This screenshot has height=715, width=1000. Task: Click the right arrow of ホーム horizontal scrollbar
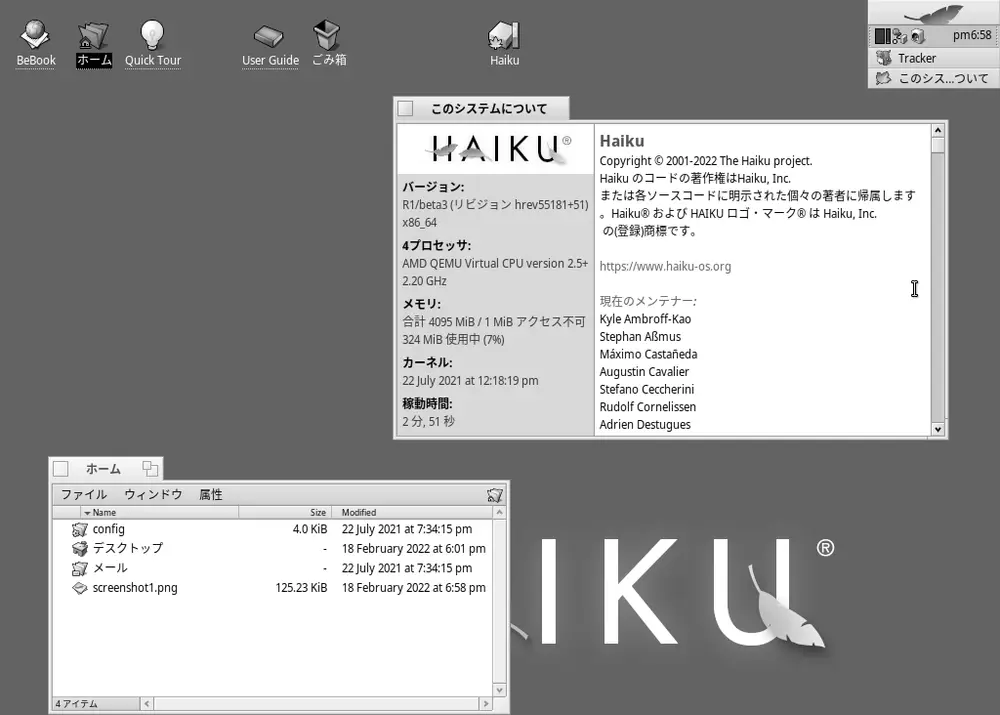[486, 704]
